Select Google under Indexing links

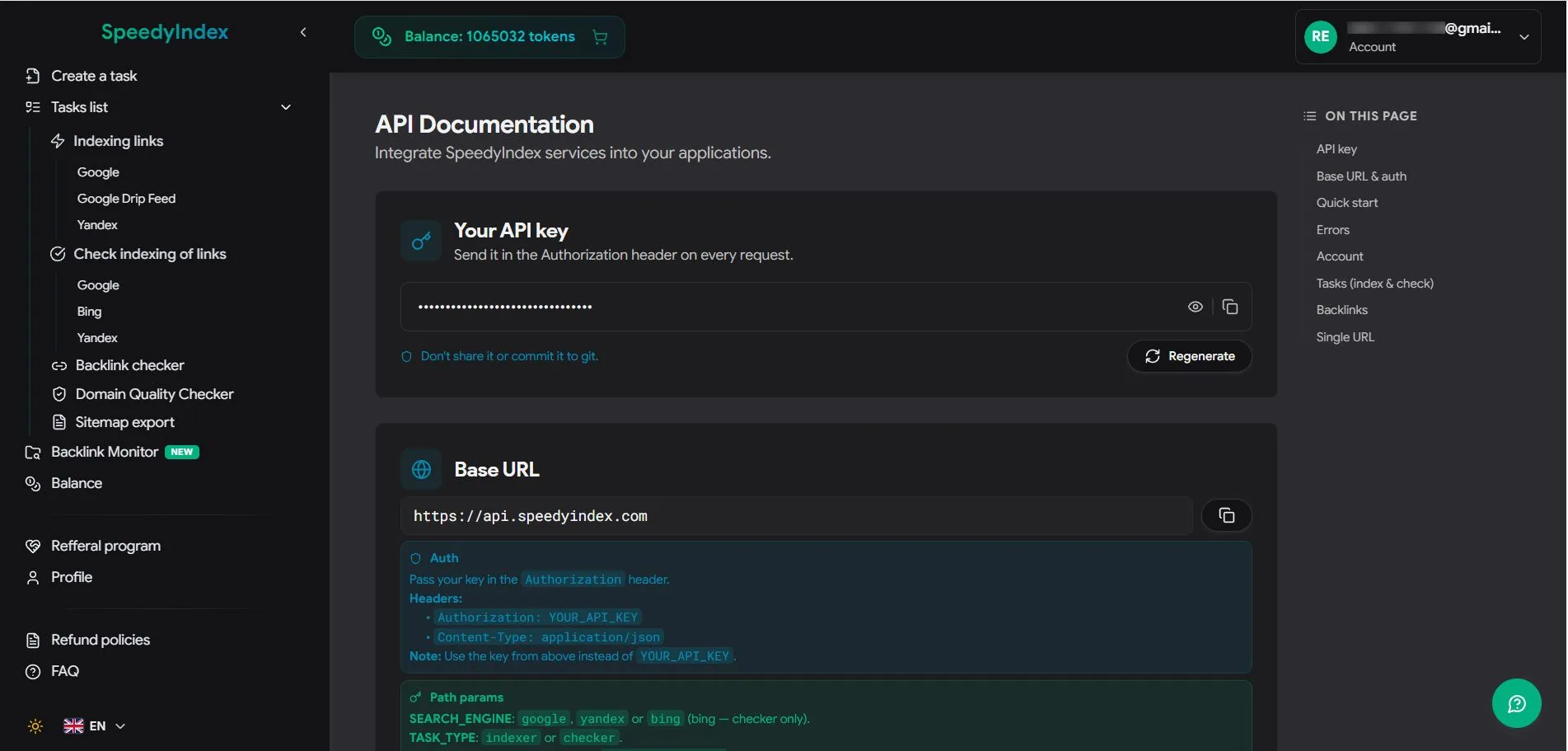coord(98,172)
